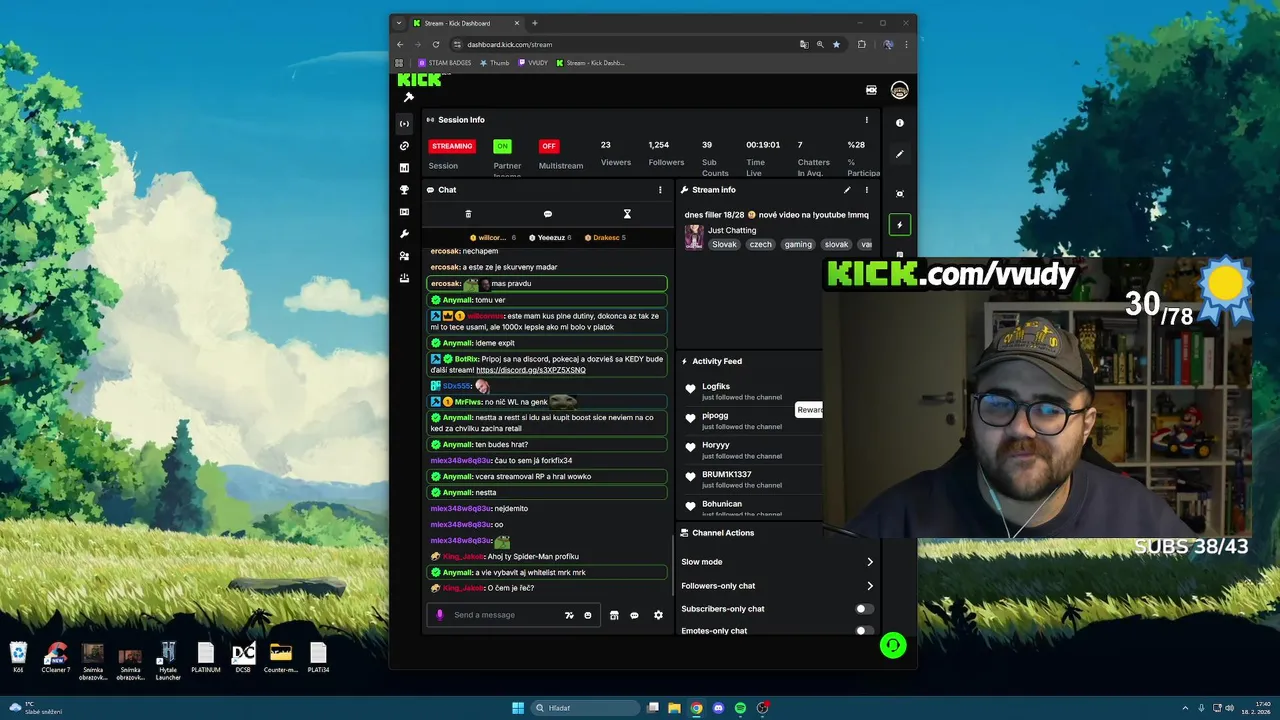
Task: Click the address bar URL
Action: [509, 44]
